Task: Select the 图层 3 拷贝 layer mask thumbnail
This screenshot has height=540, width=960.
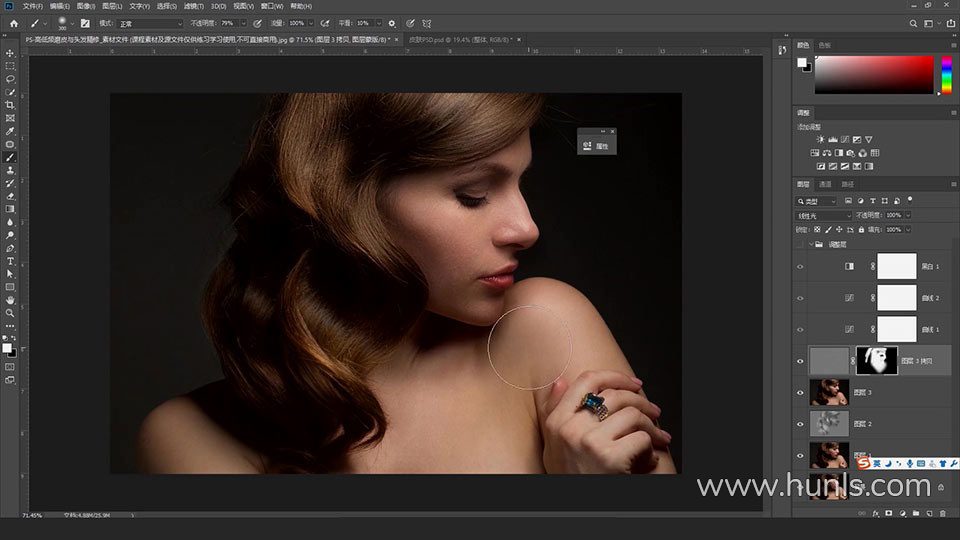Action: coord(877,361)
